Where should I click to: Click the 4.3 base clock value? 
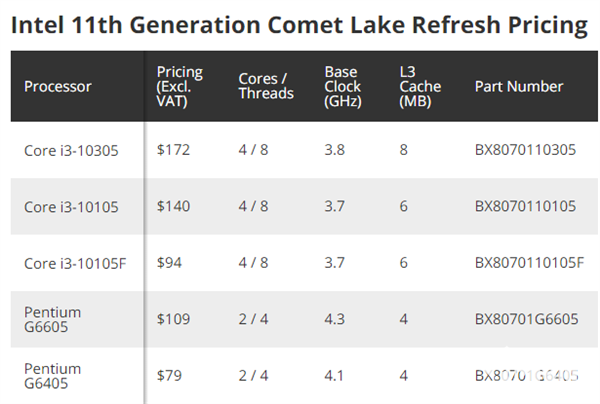[x=335, y=320]
